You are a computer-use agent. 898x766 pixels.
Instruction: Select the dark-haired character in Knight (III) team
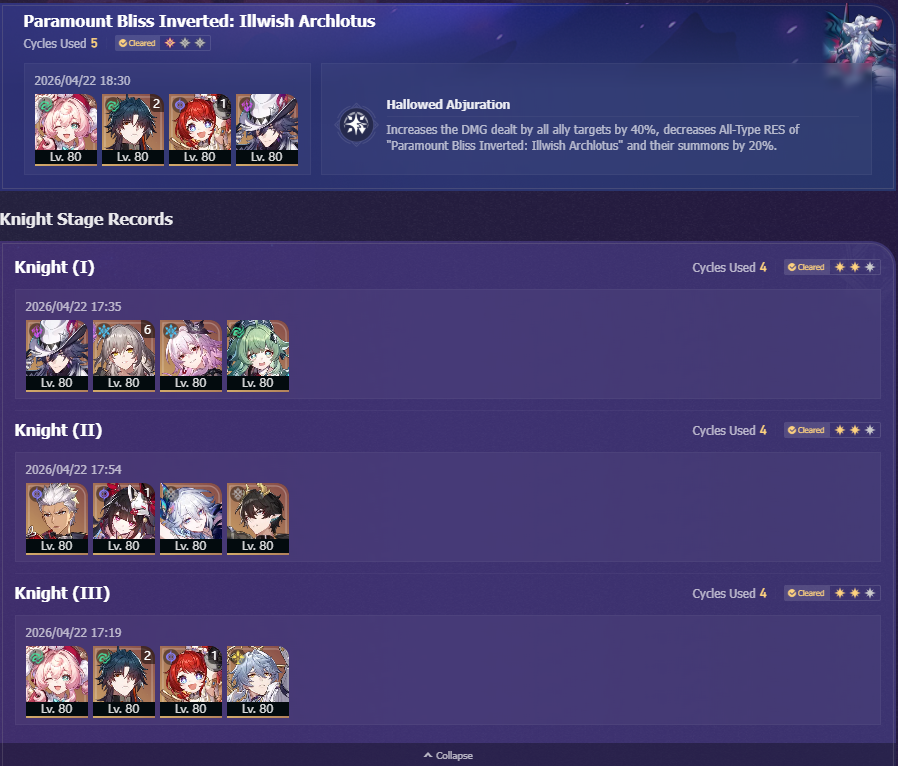124,682
